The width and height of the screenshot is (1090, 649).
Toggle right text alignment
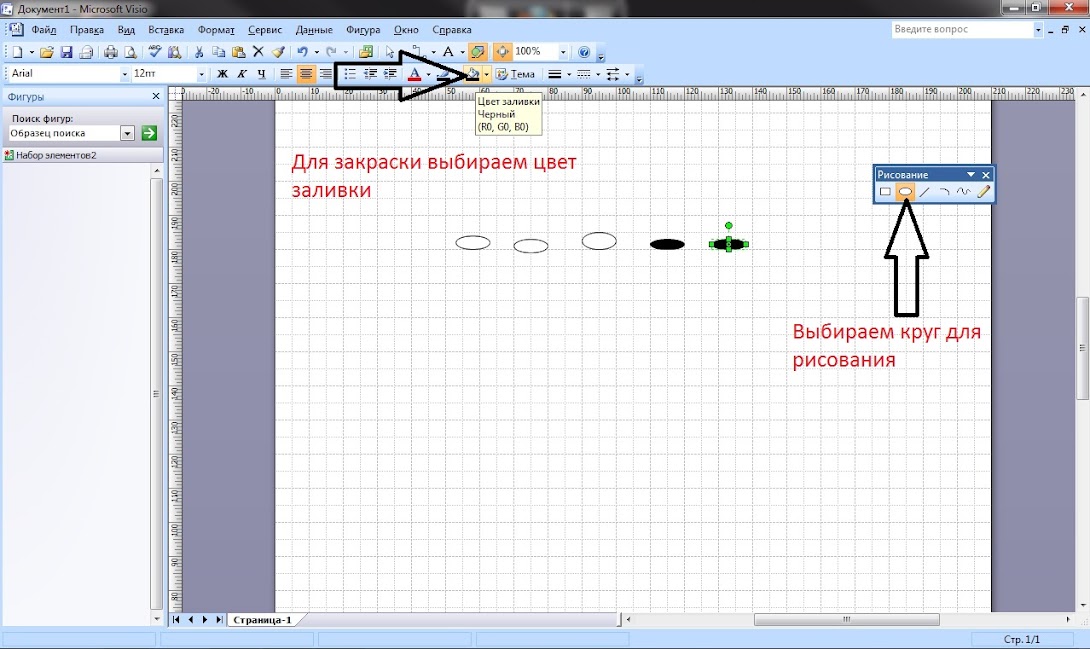[325, 74]
